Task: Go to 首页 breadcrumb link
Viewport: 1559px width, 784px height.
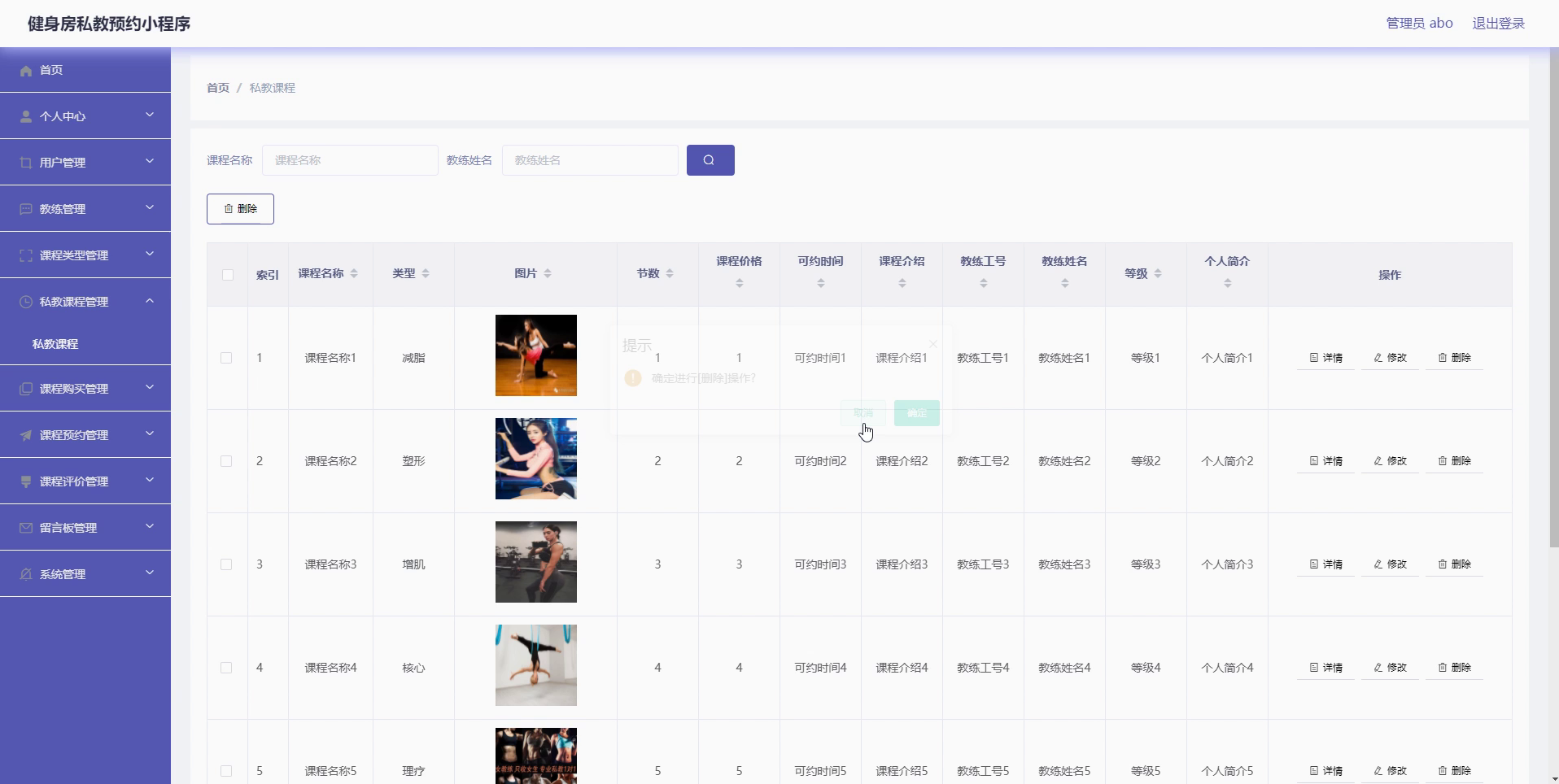Action: click(218, 88)
